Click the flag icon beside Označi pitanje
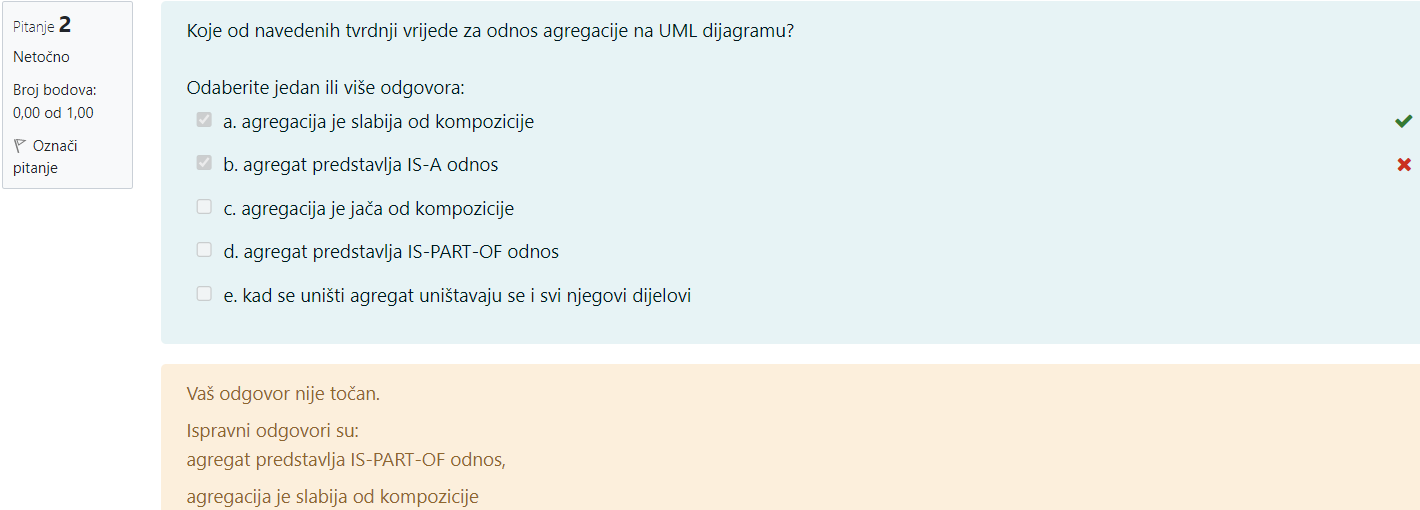This screenshot has width=1420, height=510. point(21,146)
